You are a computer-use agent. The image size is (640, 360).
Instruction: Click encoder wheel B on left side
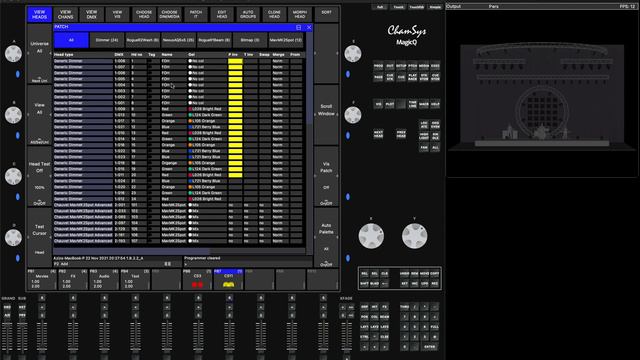pyautogui.click(x=13, y=115)
